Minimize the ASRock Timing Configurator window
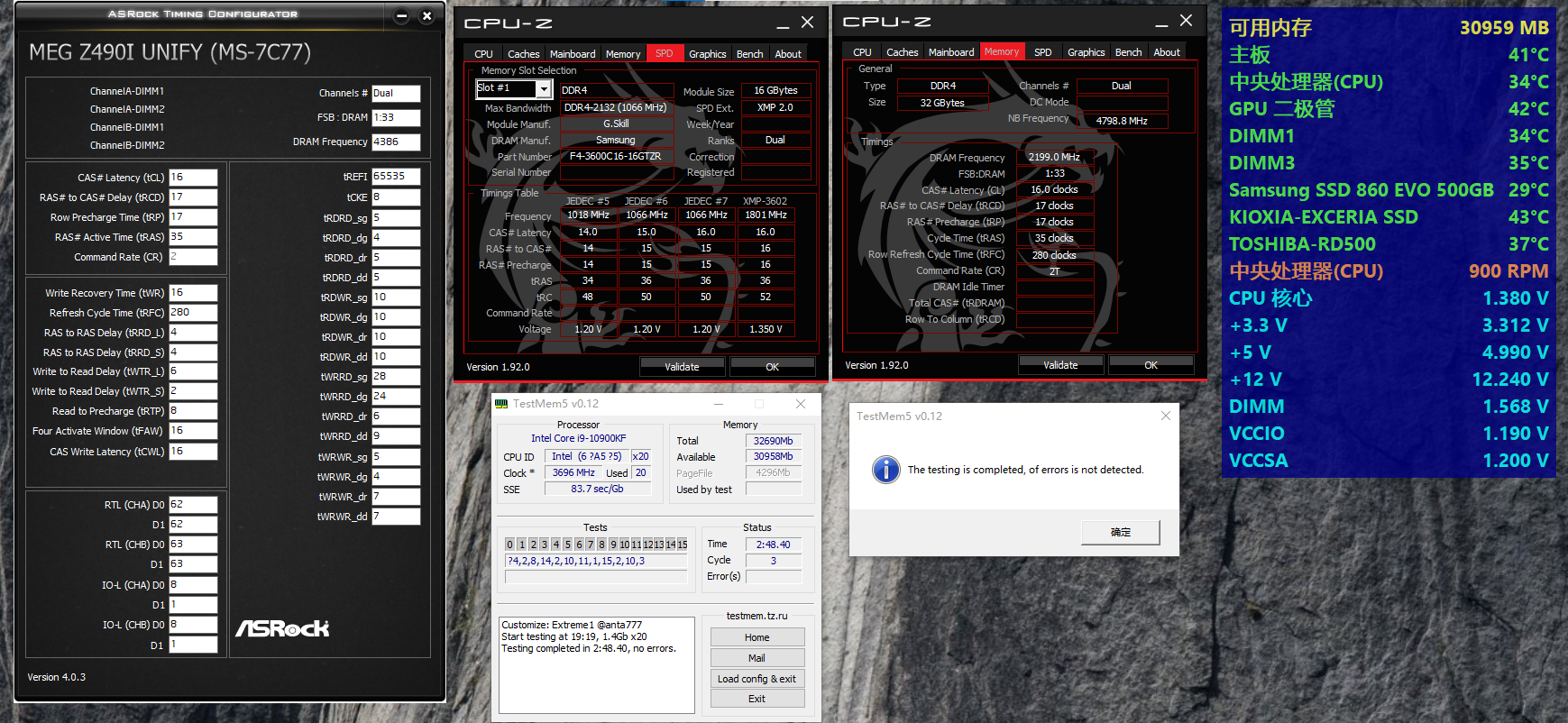 402,16
